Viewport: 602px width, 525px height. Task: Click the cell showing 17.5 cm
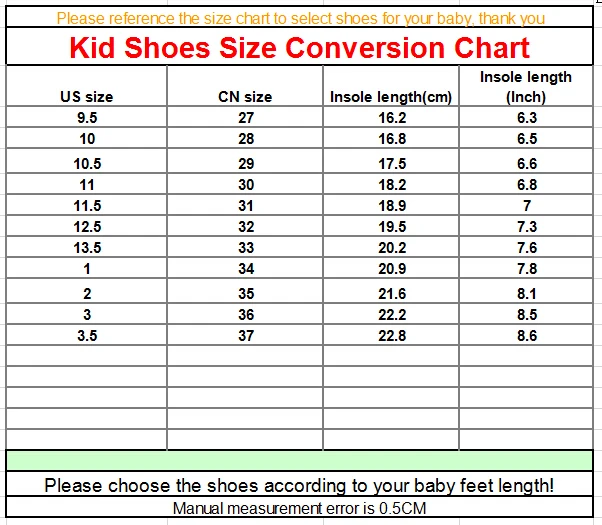point(391,161)
